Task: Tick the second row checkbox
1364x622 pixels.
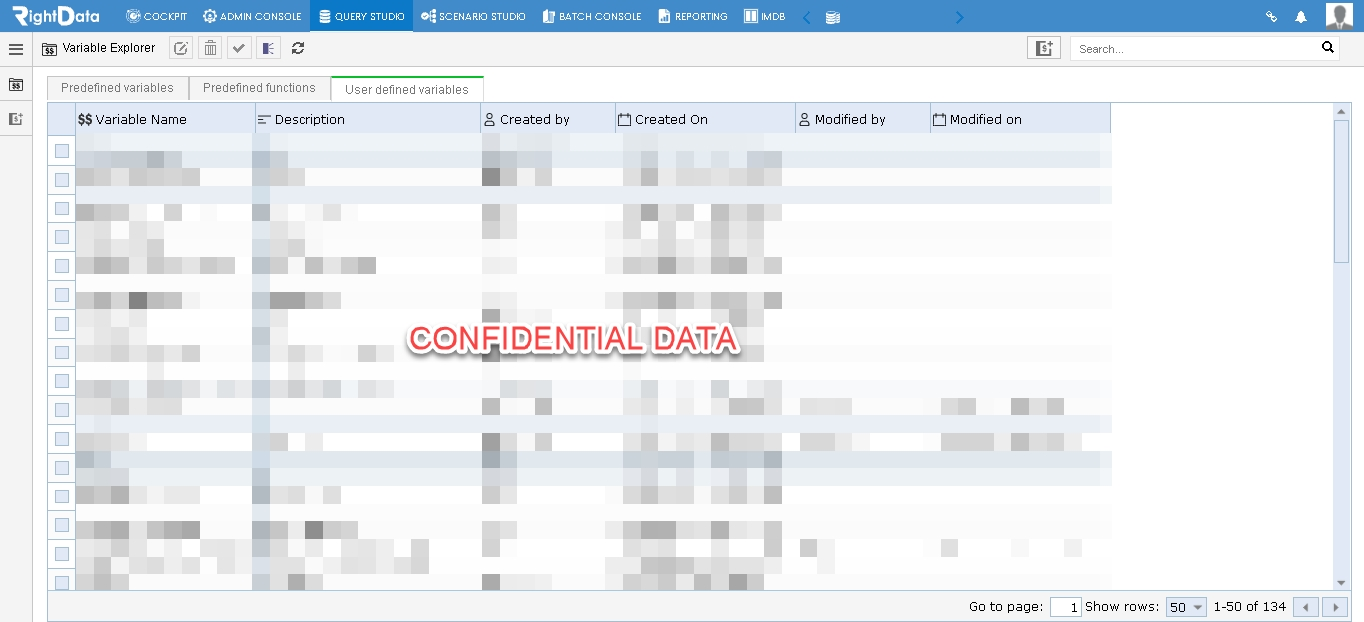Action: coord(62,179)
